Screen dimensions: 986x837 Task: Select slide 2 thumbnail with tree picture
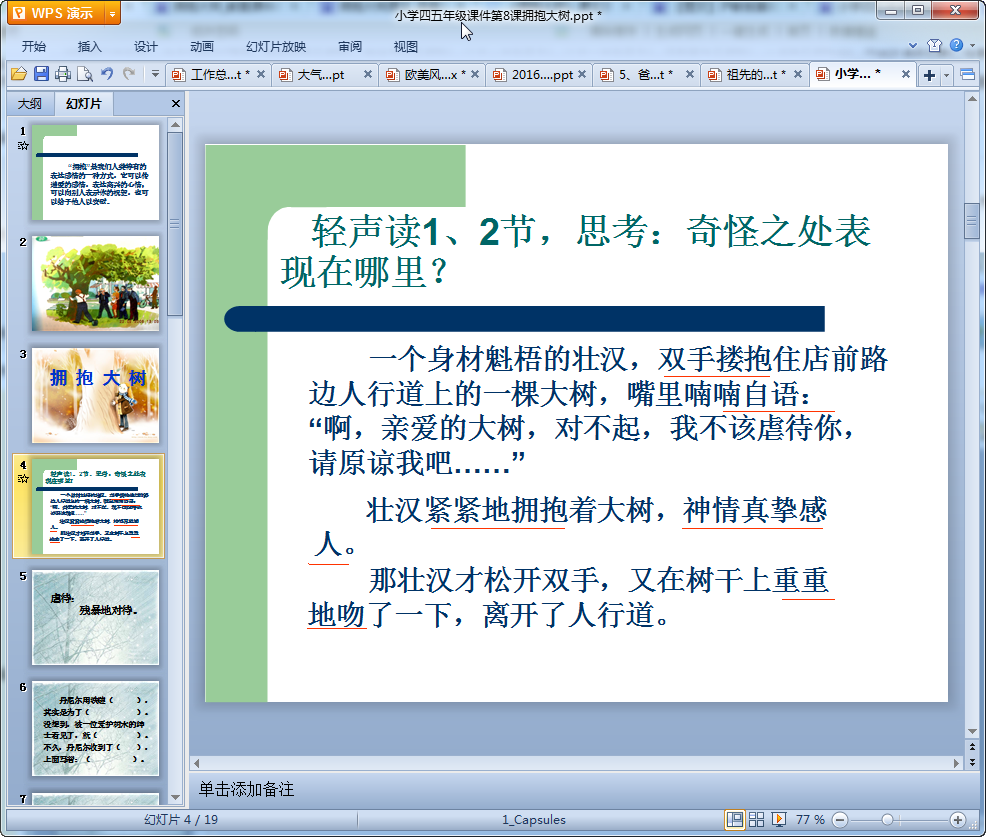coord(96,284)
